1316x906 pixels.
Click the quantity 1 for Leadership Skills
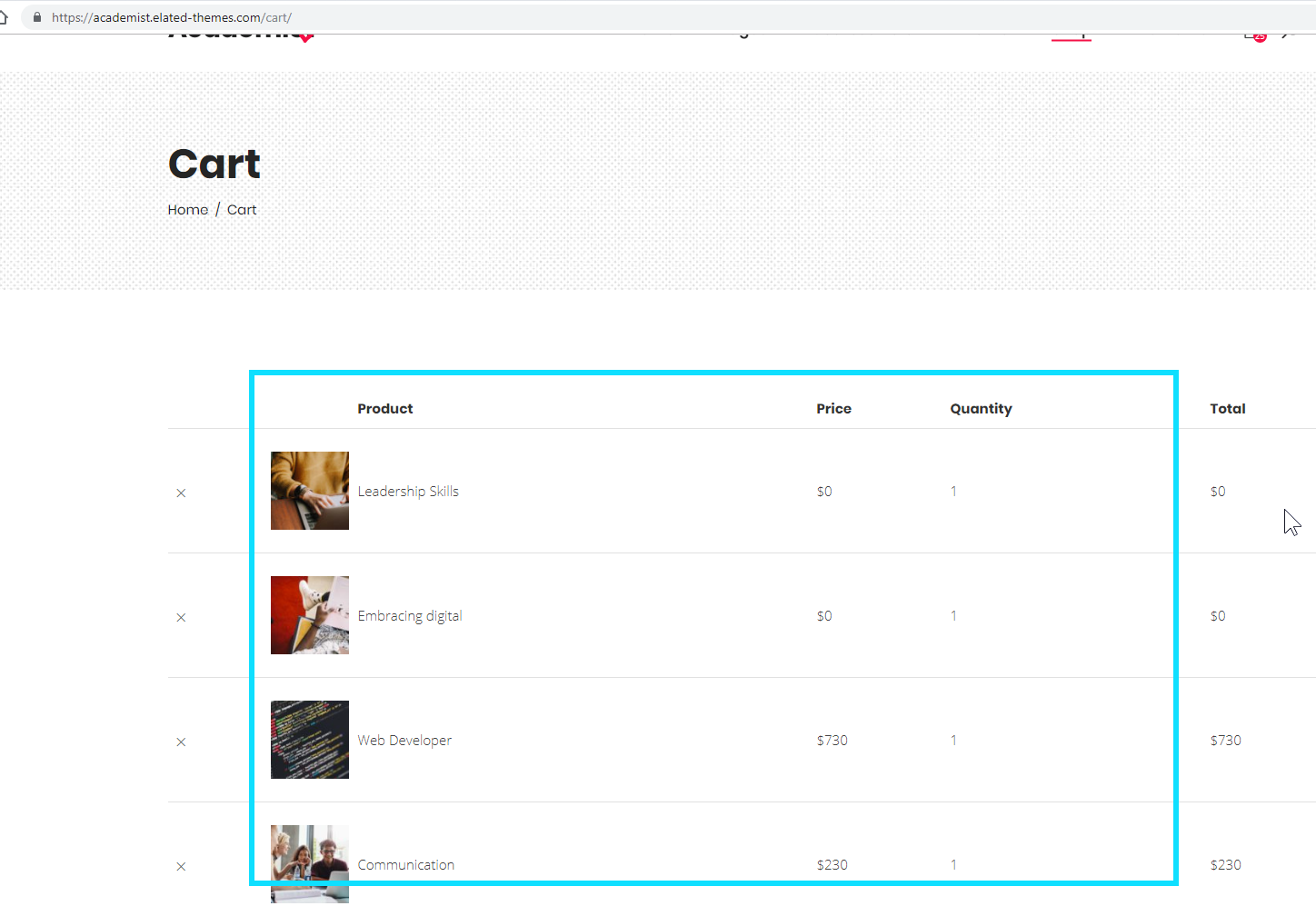(x=953, y=492)
